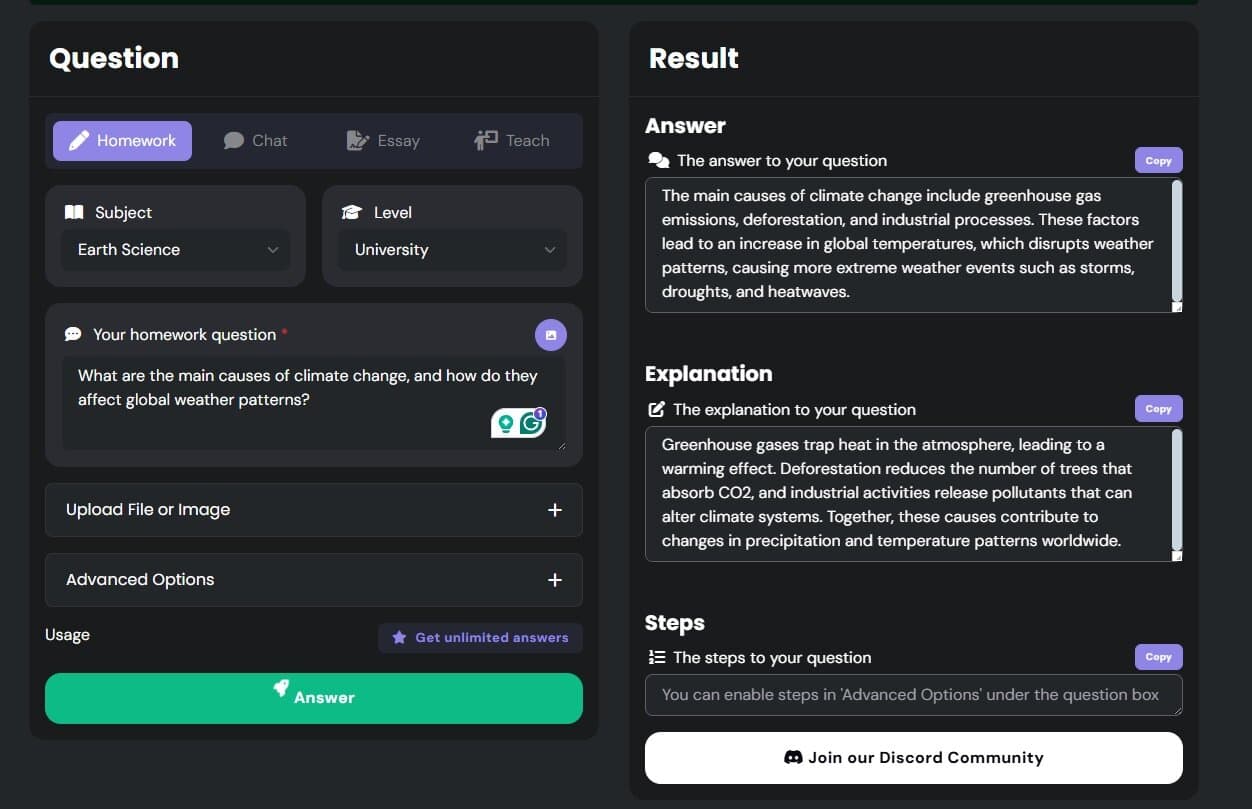Select Teach mode instead of Homework
Screen dimensions: 1252x809
click(x=511, y=140)
